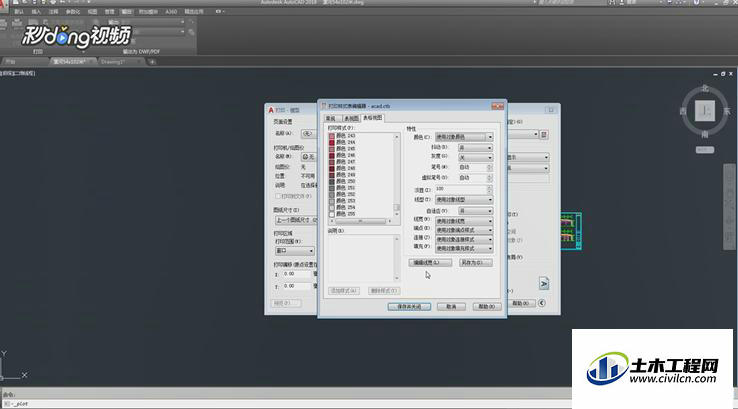Click the landscape orientation icon in Plot dialog
This screenshot has height=409, width=738.
coord(544,283)
